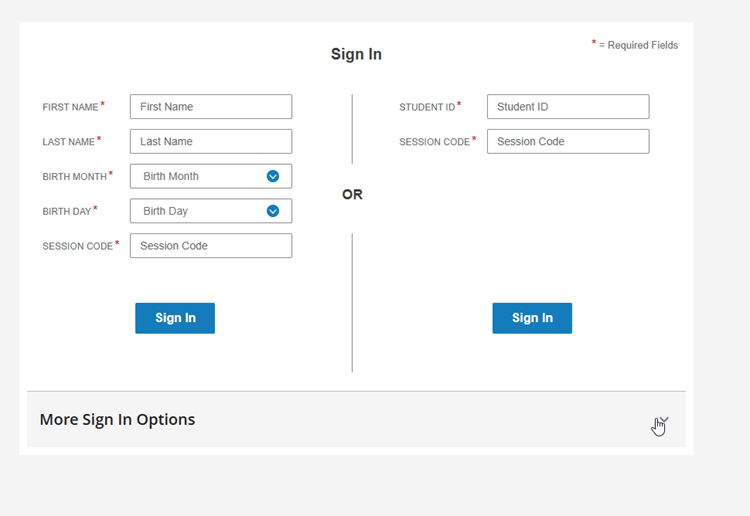This screenshot has width=750, height=516.
Task: Click the Sign In page heading
Action: coord(356,55)
